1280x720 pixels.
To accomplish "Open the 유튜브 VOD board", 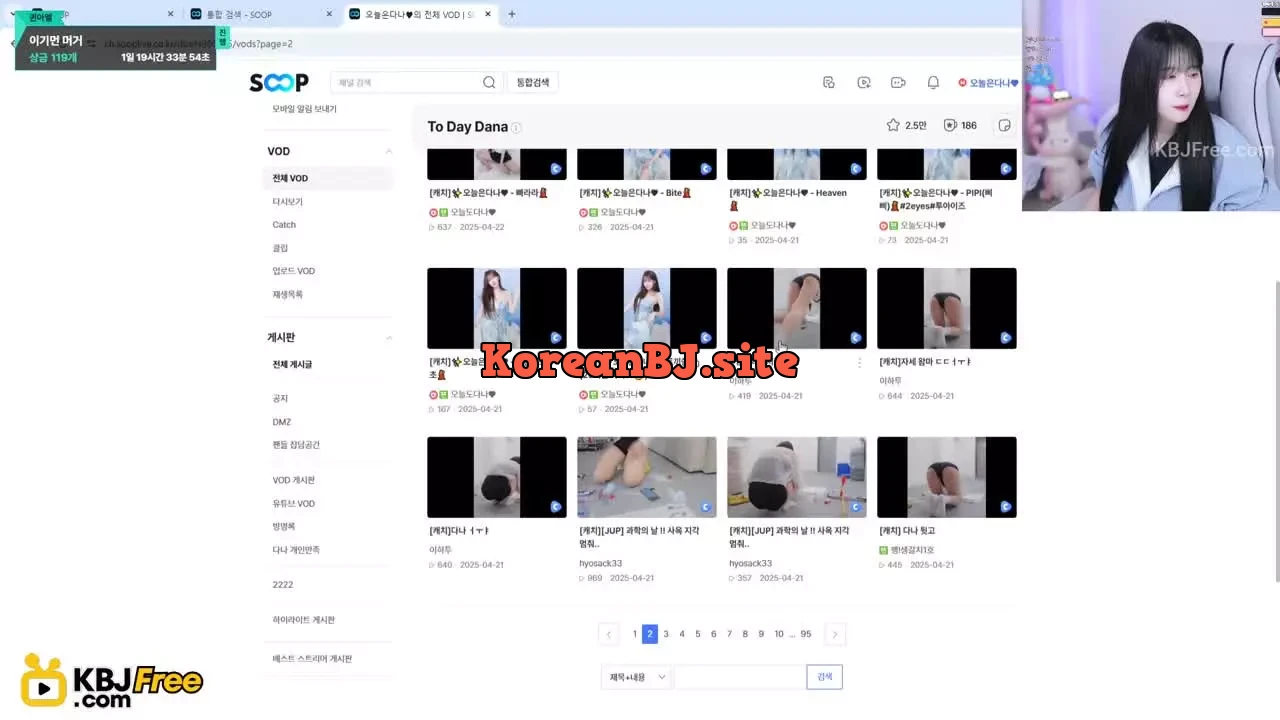I will [x=293, y=503].
